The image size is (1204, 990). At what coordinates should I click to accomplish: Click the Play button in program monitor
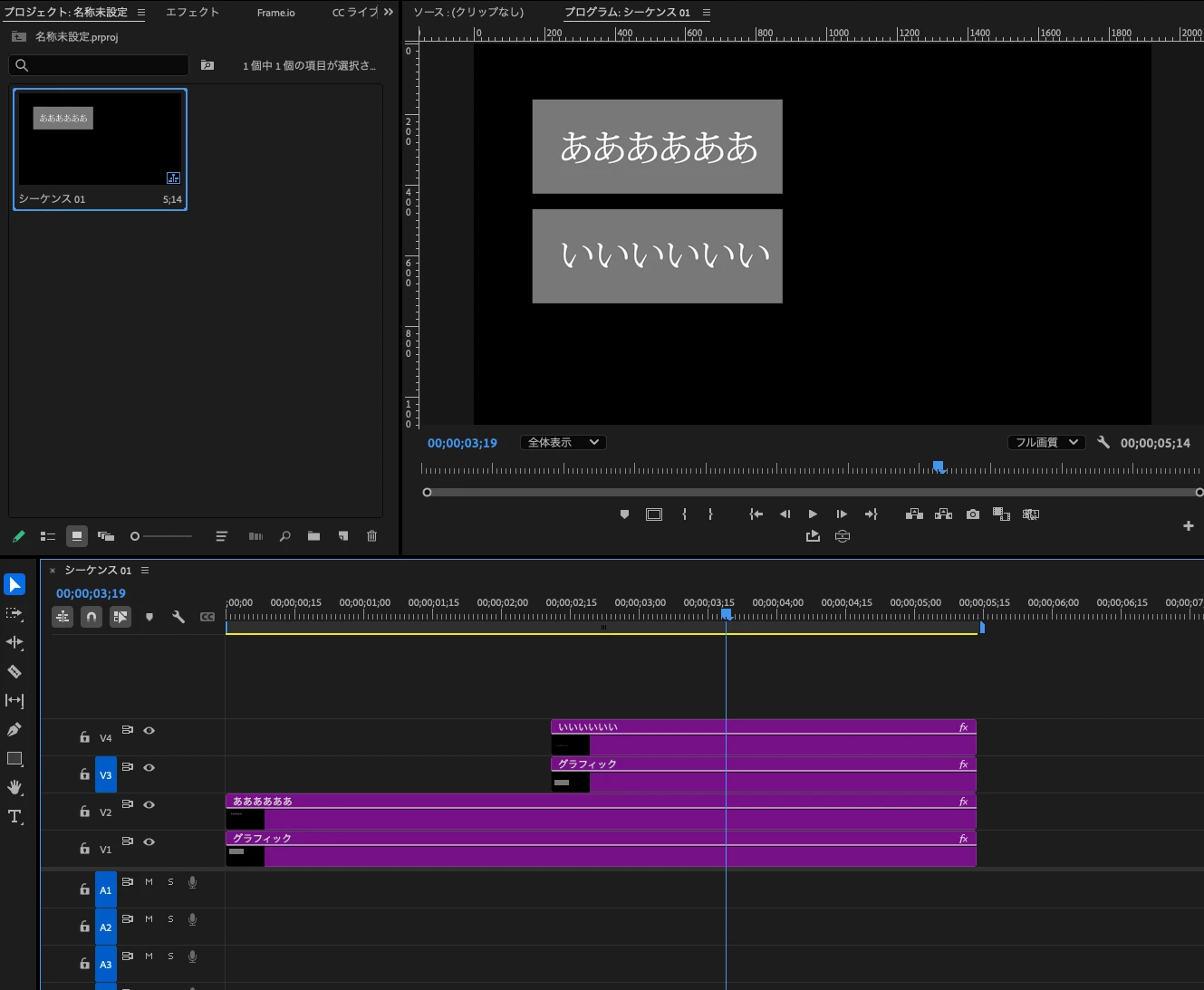pyautogui.click(x=813, y=514)
